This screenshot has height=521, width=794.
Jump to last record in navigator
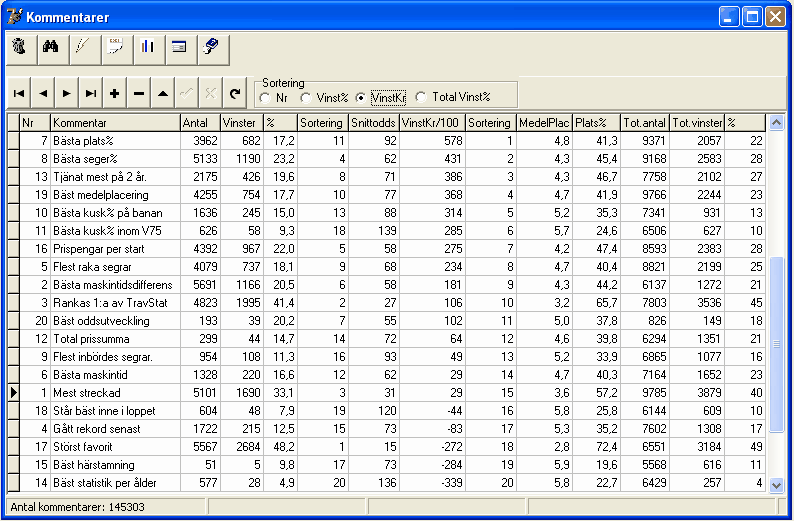[91, 93]
